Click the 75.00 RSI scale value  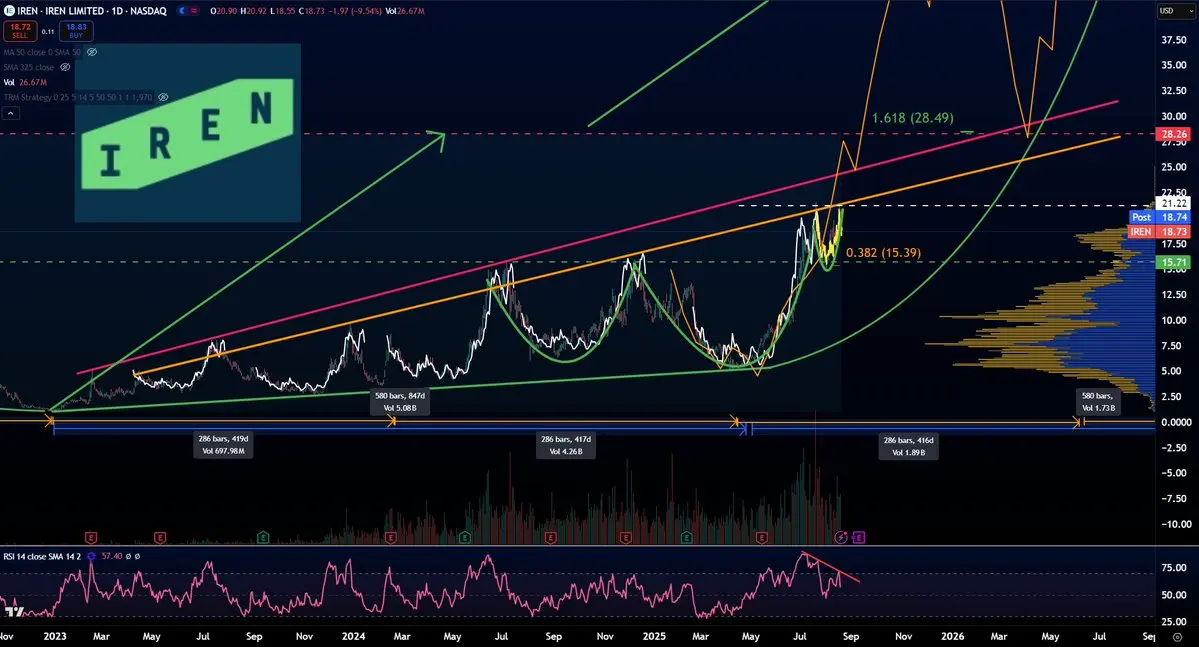(1174, 568)
